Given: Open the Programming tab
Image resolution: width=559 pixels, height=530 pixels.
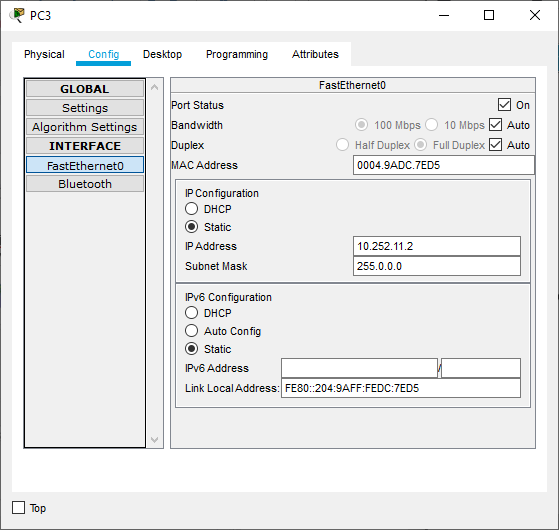Looking at the screenshot, I should (237, 54).
